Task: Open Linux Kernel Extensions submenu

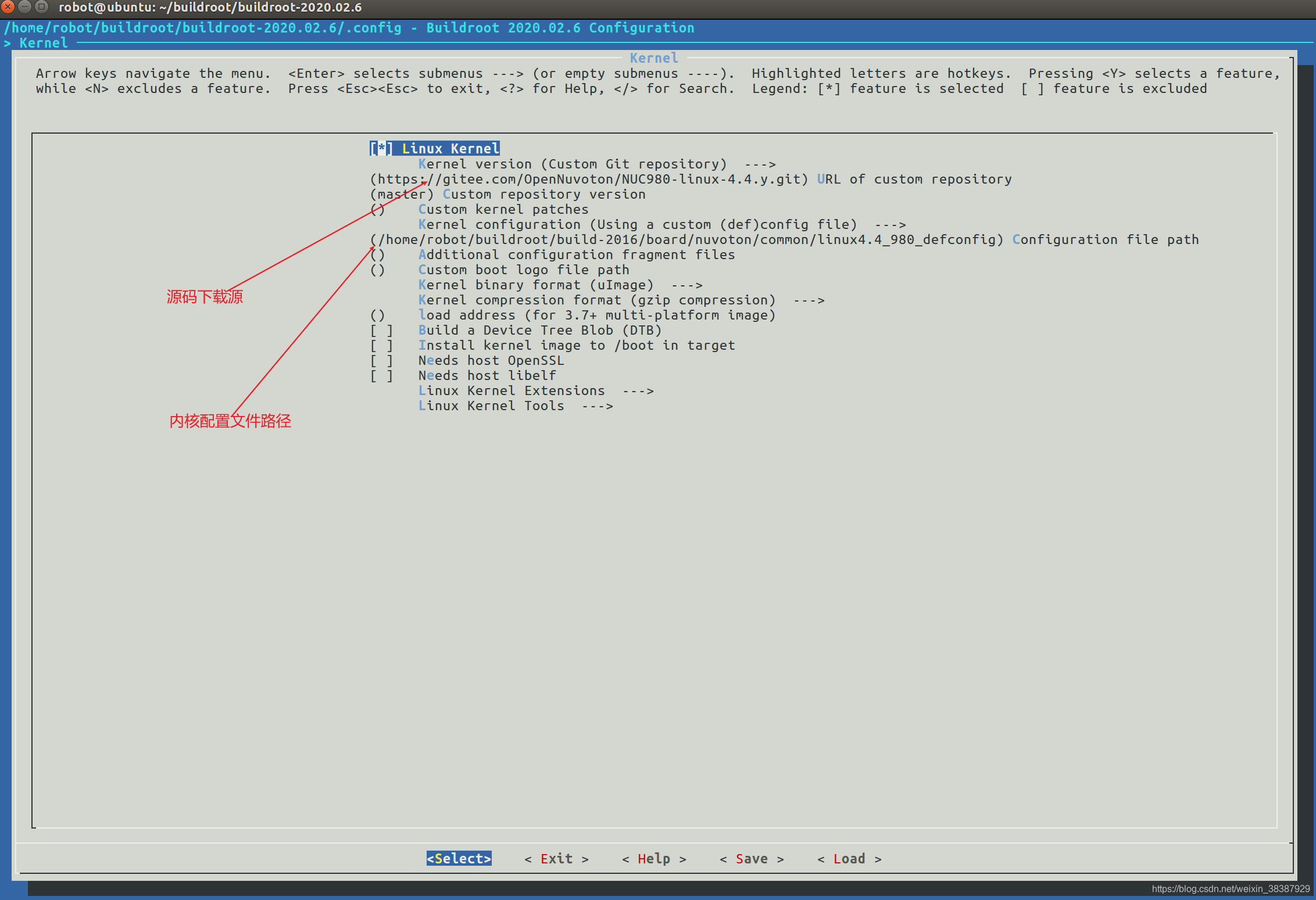Action: [x=536, y=391]
